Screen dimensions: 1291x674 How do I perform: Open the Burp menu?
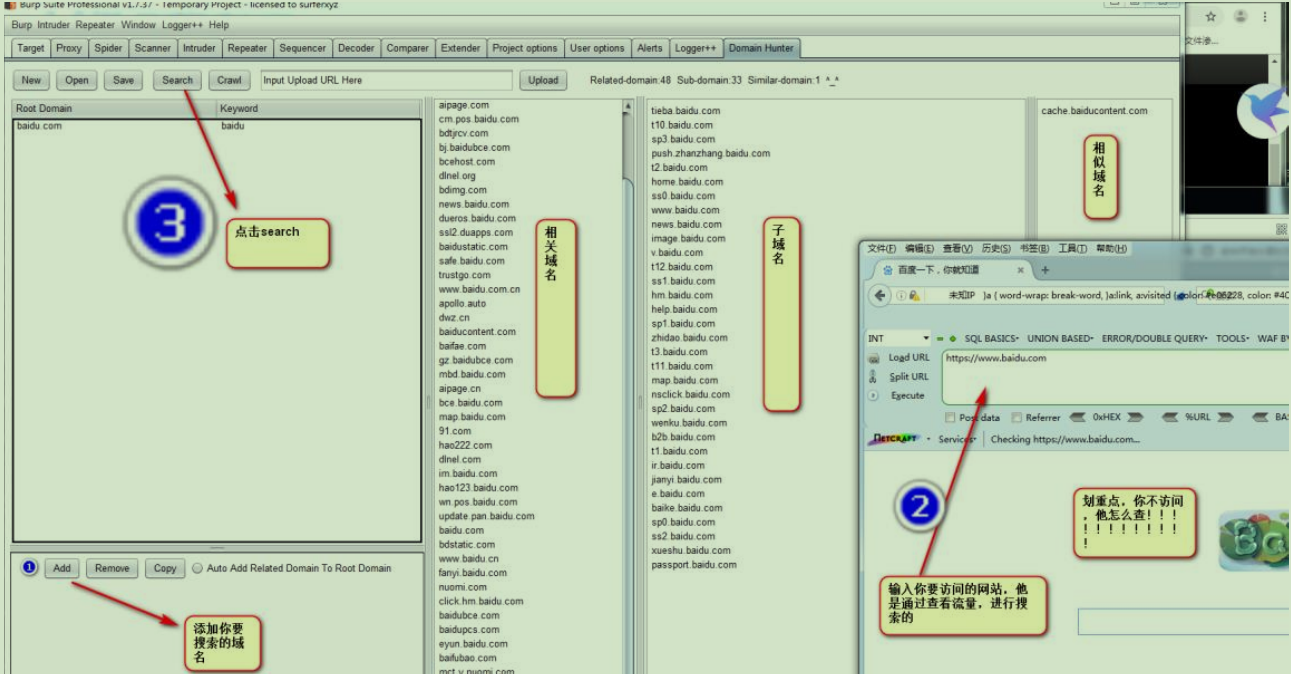coord(21,24)
